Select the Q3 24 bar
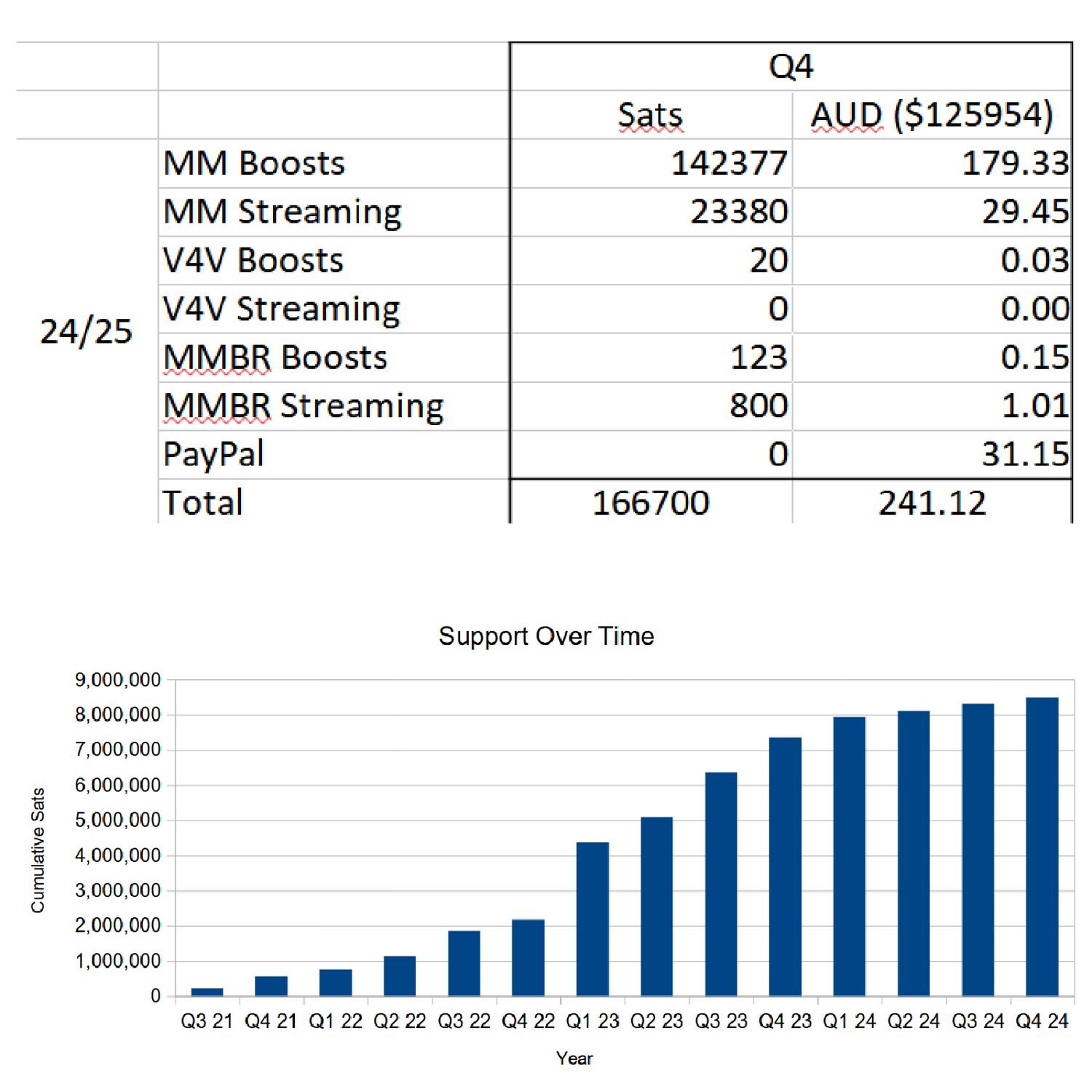Screen dimensions: 1092x1092 coord(978,850)
